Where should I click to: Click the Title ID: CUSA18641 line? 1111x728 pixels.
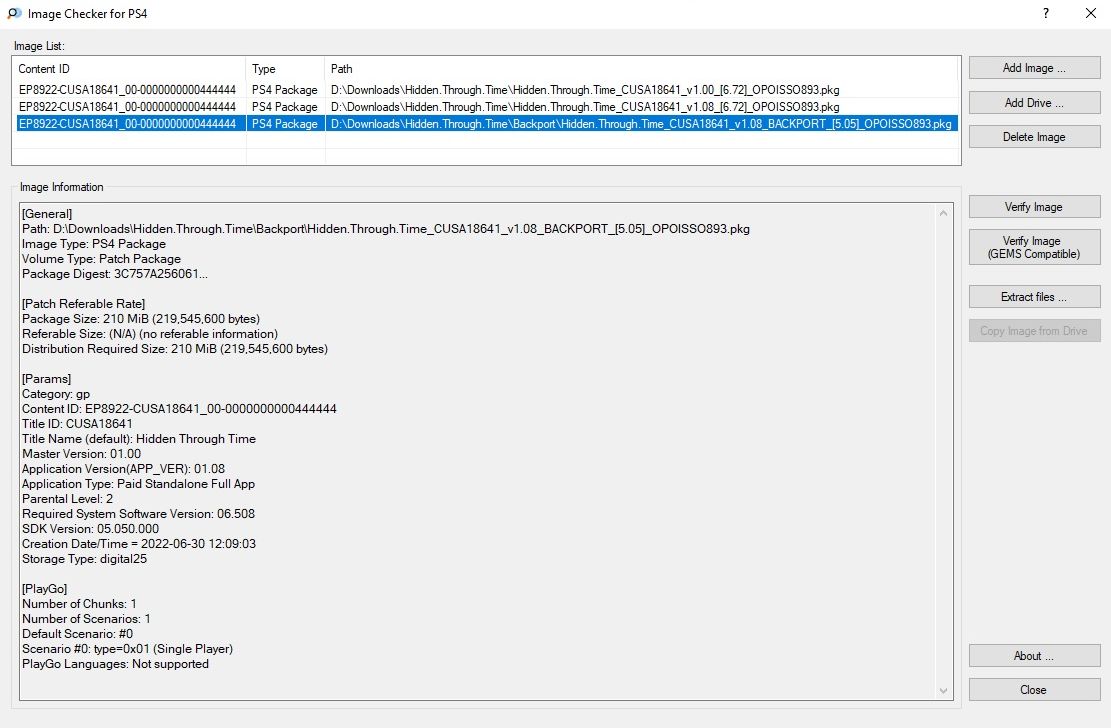tap(77, 424)
